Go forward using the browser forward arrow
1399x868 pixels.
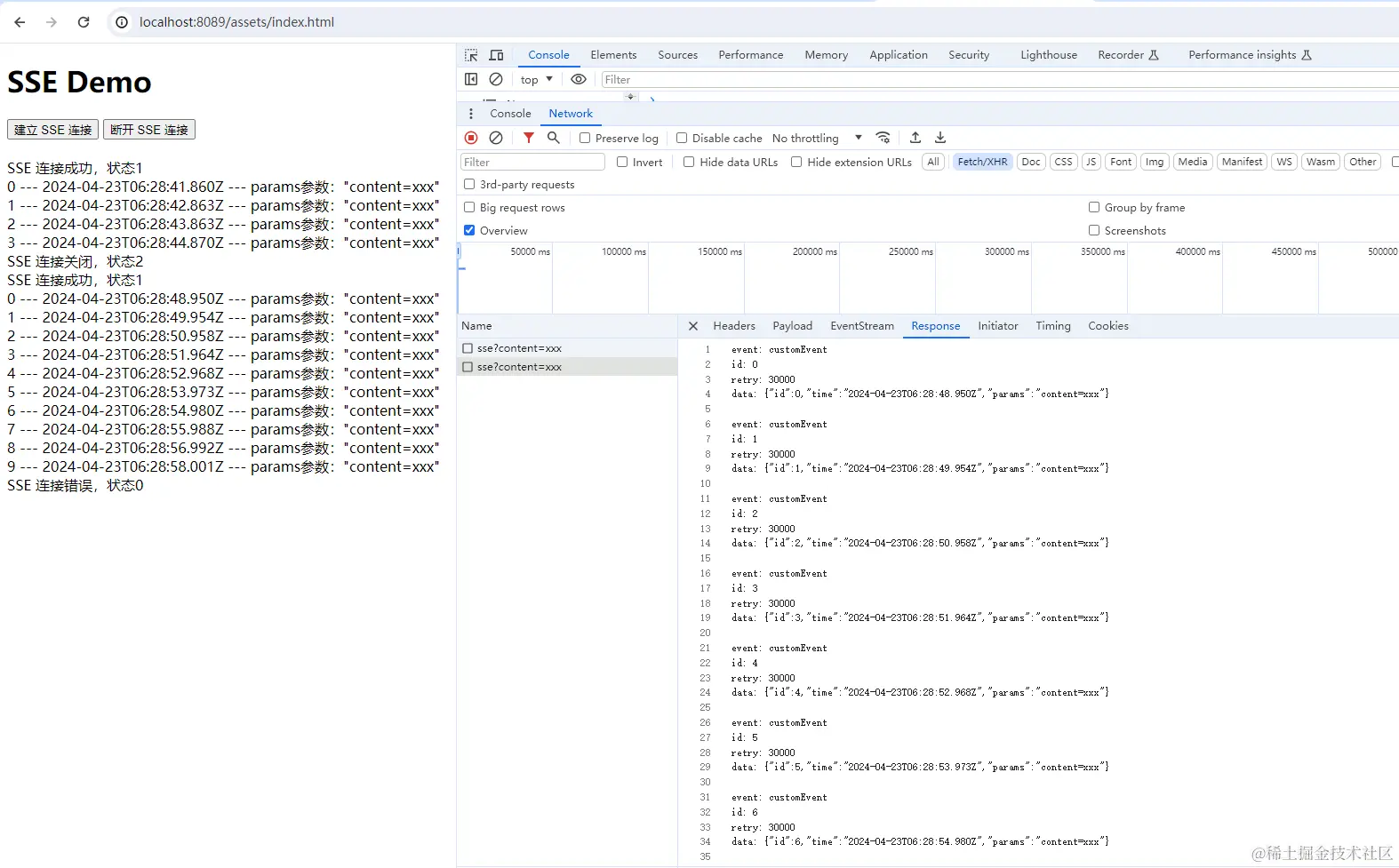[x=52, y=22]
